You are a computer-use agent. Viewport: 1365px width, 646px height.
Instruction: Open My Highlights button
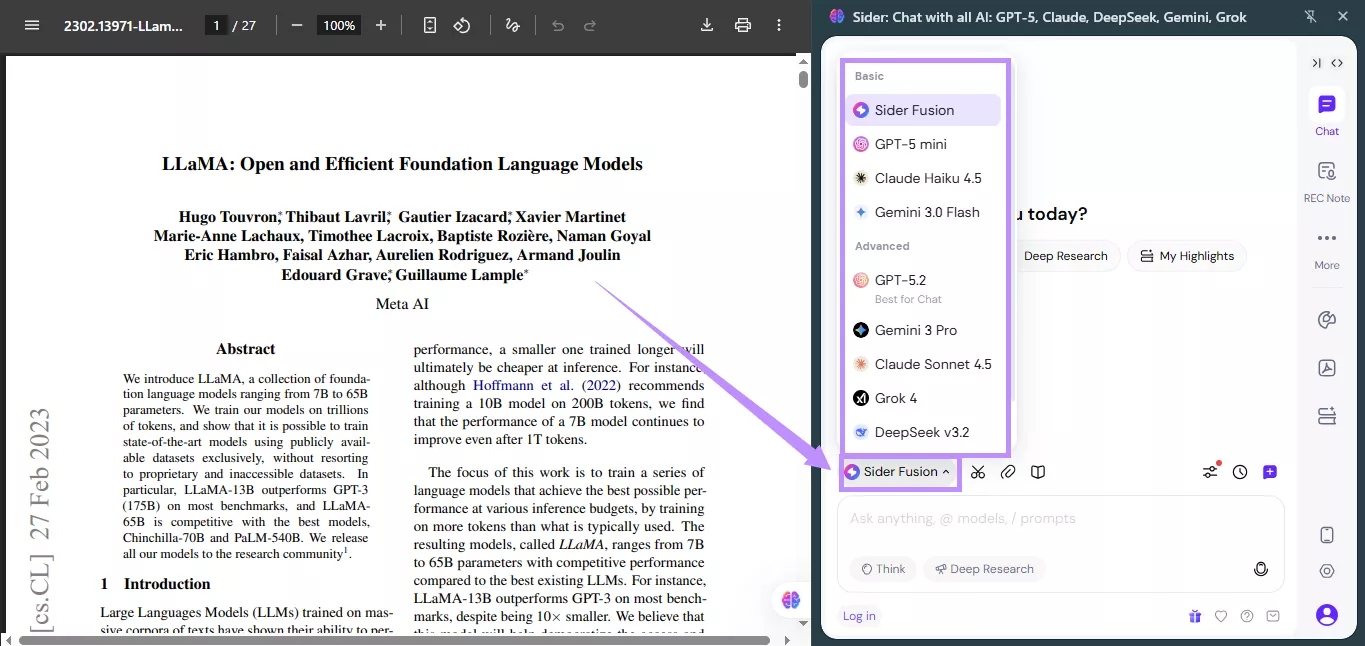(x=1187, y=256)
